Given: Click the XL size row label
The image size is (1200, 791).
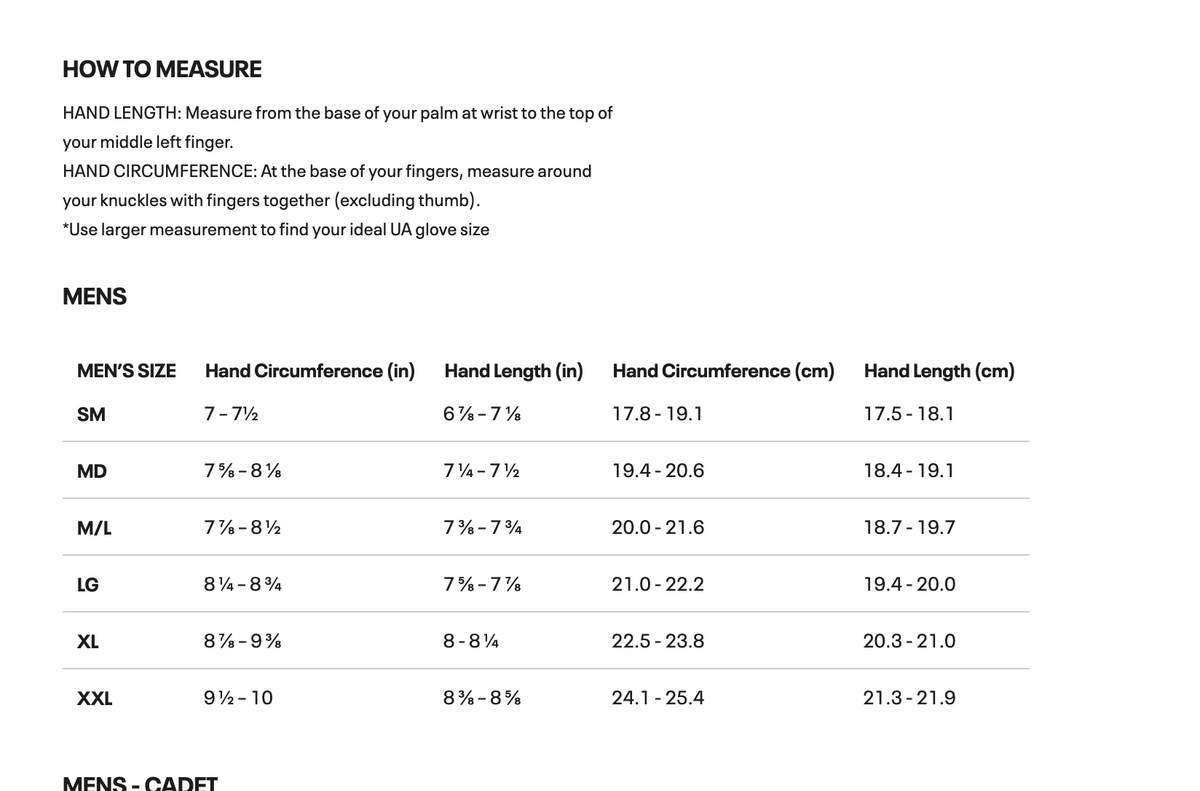Looking at the screenshot, I should (x=88, y=642).
